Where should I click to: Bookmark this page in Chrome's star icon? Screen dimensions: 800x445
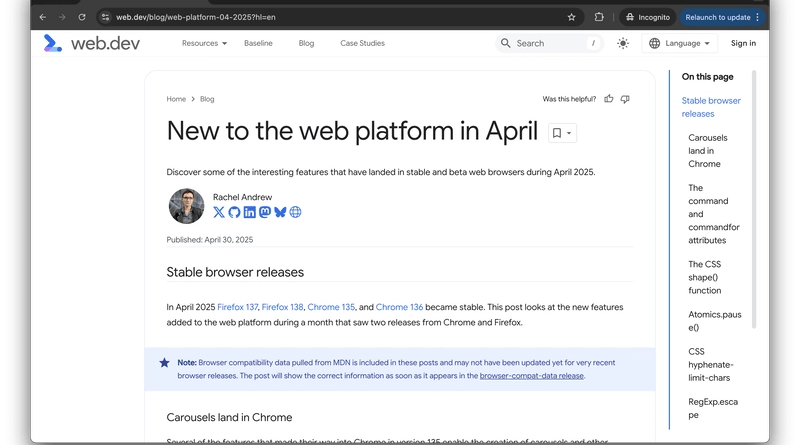point(571,17)
